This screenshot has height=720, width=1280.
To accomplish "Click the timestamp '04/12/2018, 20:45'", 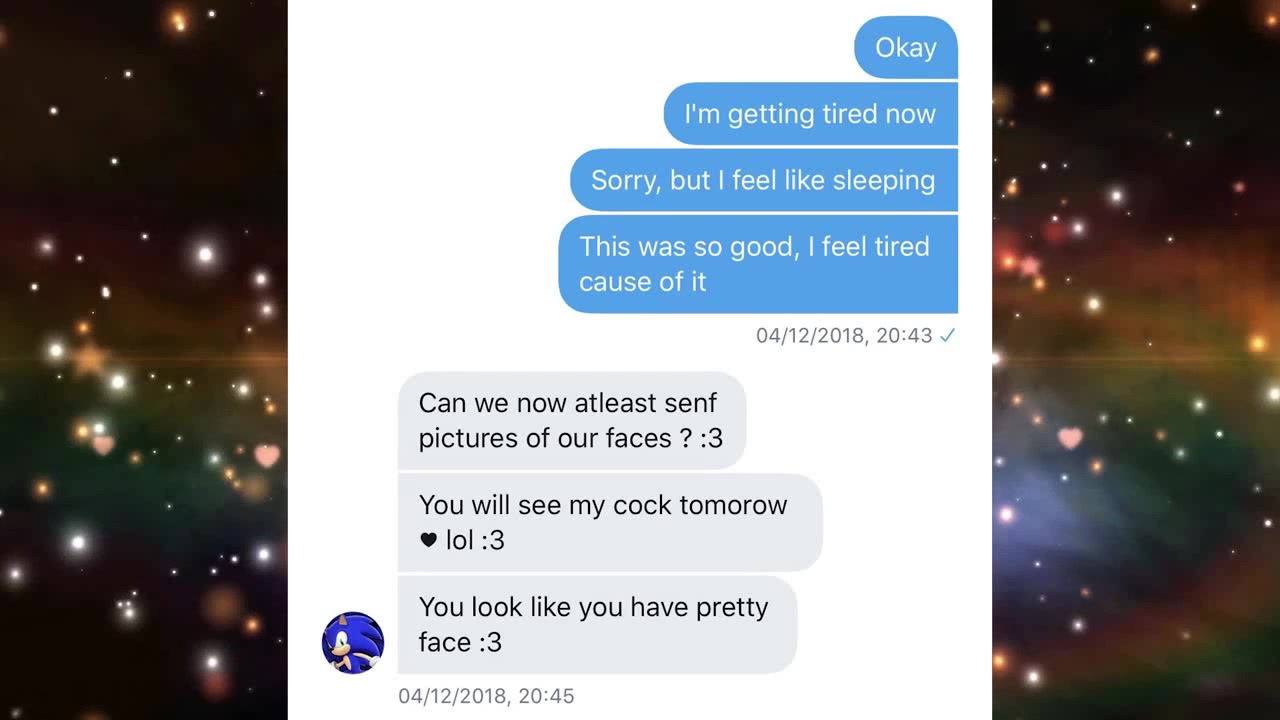I will [487, 696].
